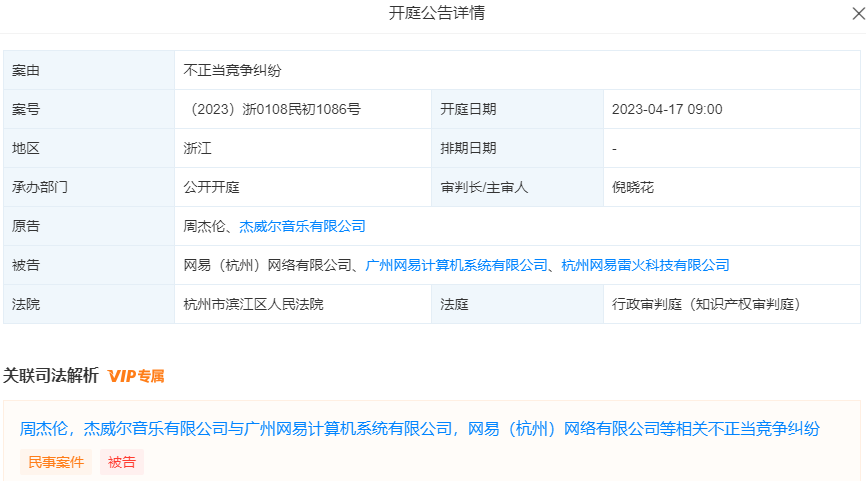Image resolution: width=866 pixels, height=481 pixels.
Task: Click the VIP专属 badge
Action: [136, 376]
